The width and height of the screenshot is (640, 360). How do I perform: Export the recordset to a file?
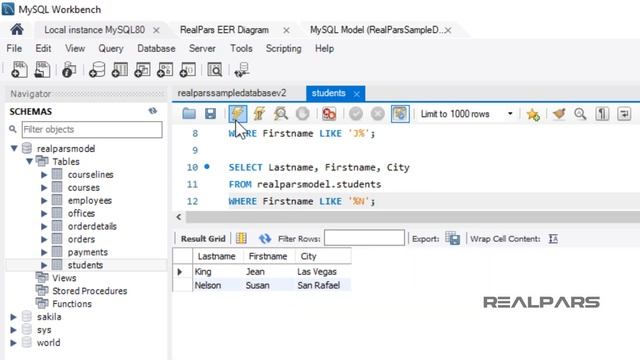(453, 238)
